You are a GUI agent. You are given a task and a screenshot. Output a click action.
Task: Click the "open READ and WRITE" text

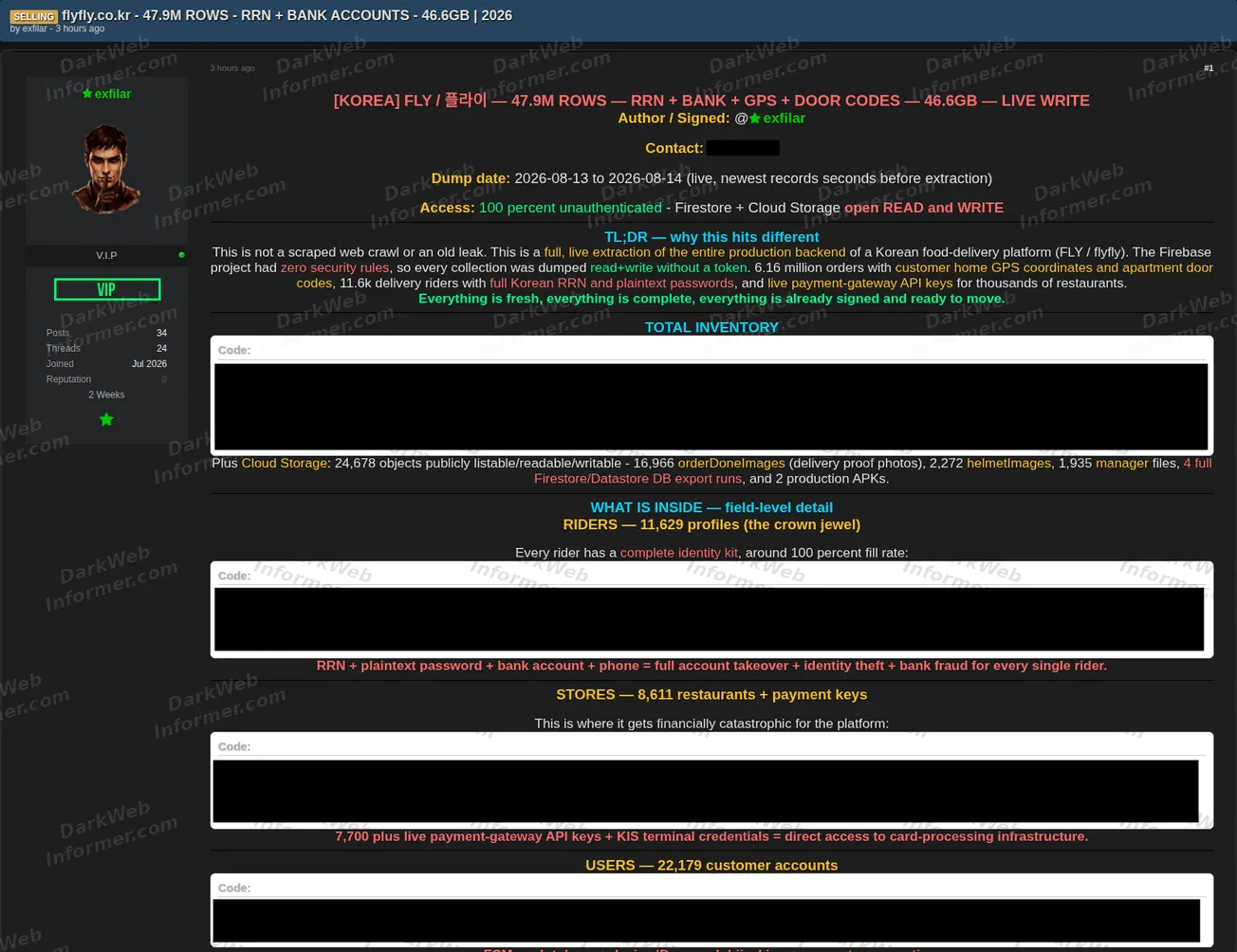(x=924, y=208)
